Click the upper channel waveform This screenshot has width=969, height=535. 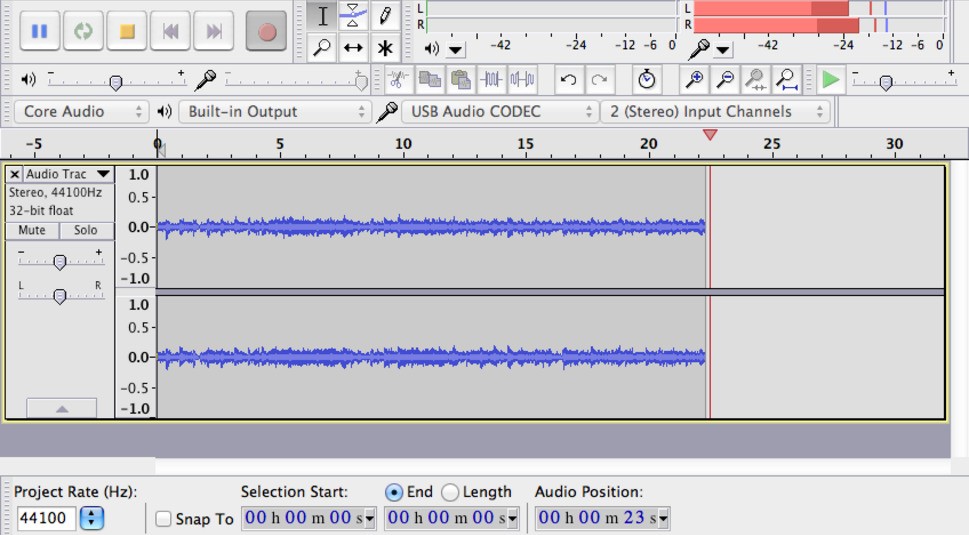(431, 227)
